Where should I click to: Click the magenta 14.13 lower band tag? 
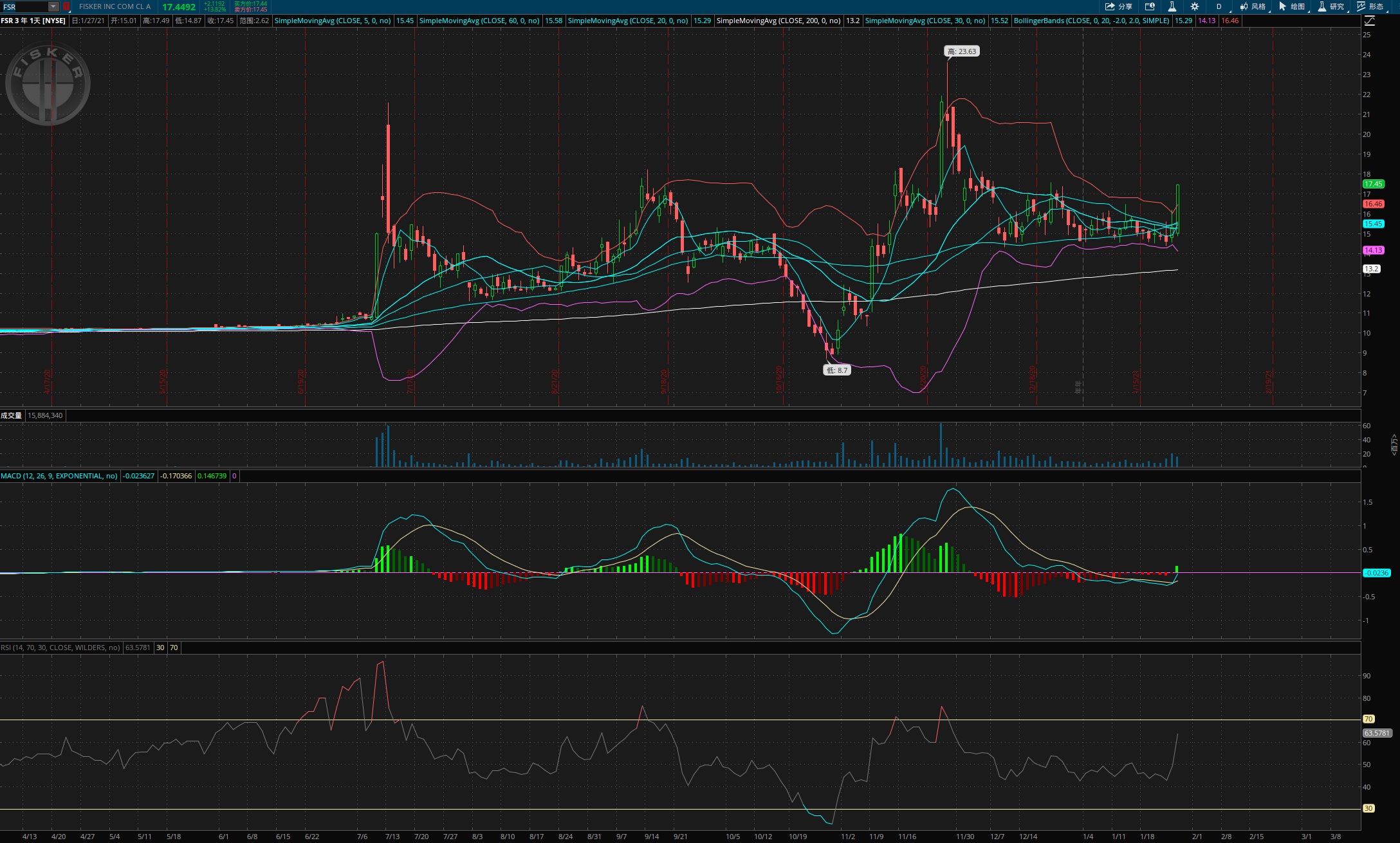pyautogui.click(x=1373, y=250)
